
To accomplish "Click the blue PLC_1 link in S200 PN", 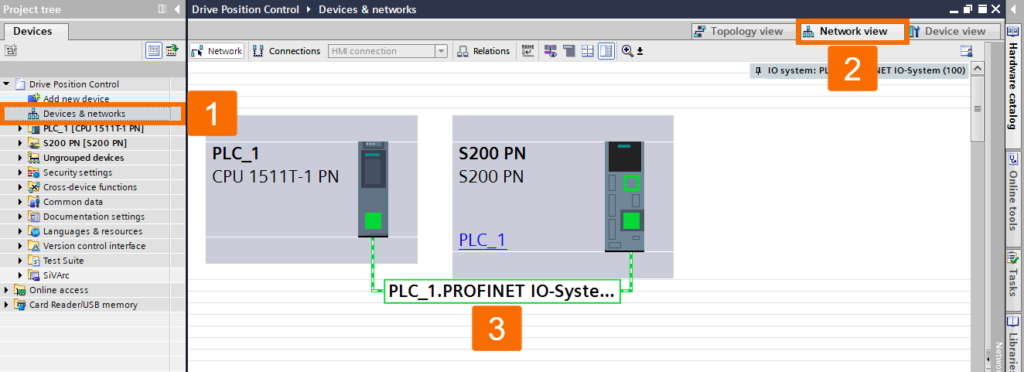I will [482, 240].
